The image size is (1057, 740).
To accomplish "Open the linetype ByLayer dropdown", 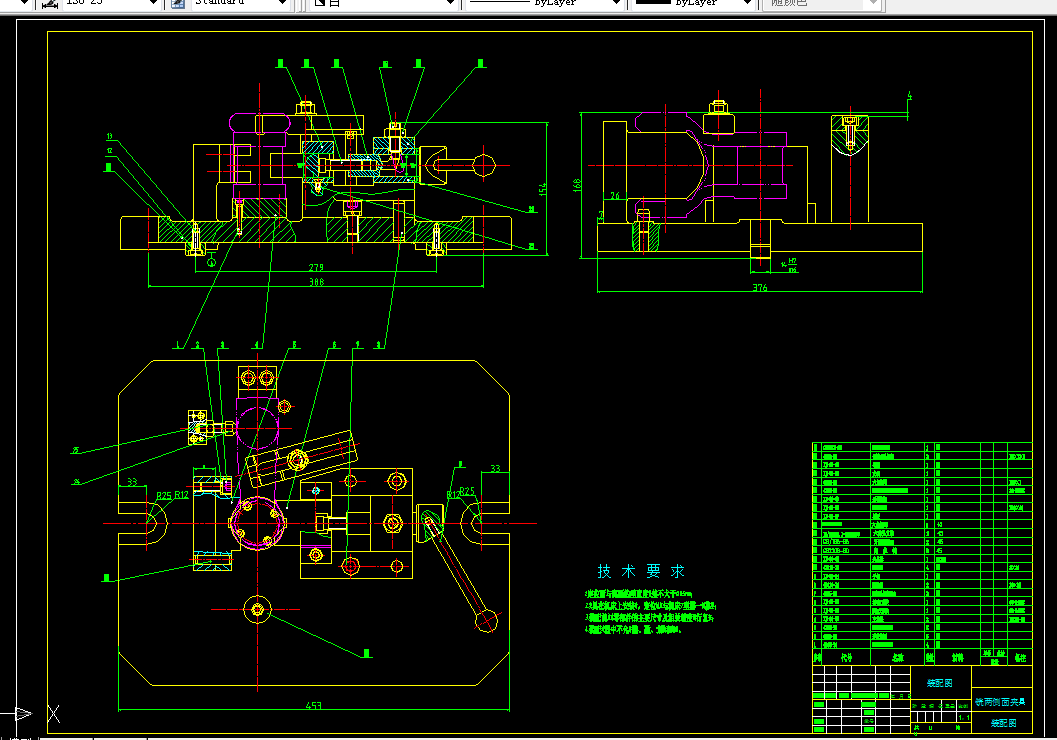I will tap(545, 3).
